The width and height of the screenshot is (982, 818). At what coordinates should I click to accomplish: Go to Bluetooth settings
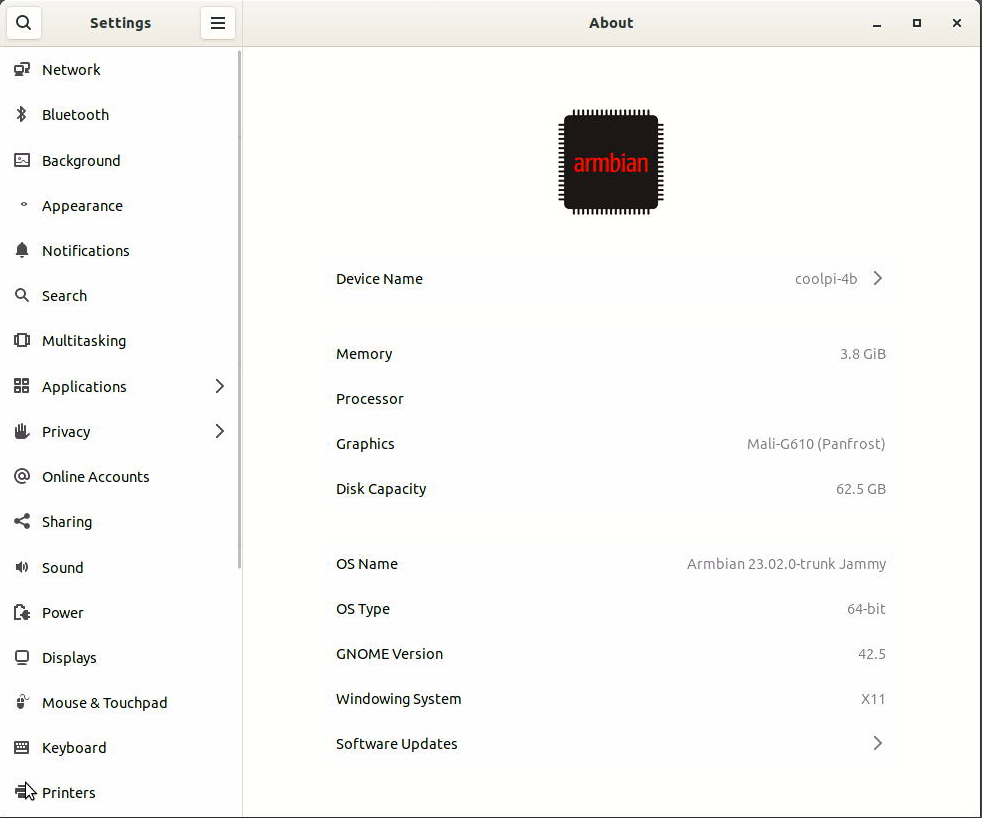pos(119,115)
